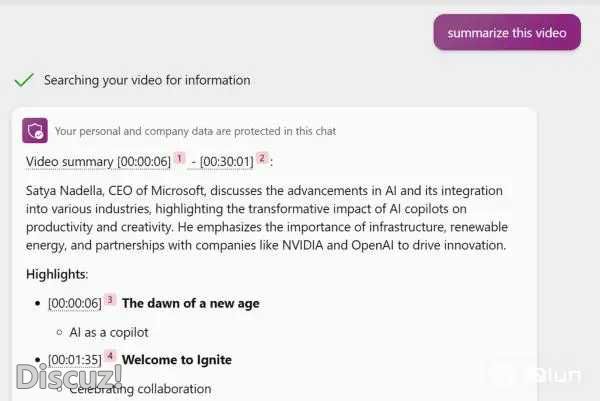600x401 pixels.
Task: Click the data protection notice text
Action: (x=195, y=131)
